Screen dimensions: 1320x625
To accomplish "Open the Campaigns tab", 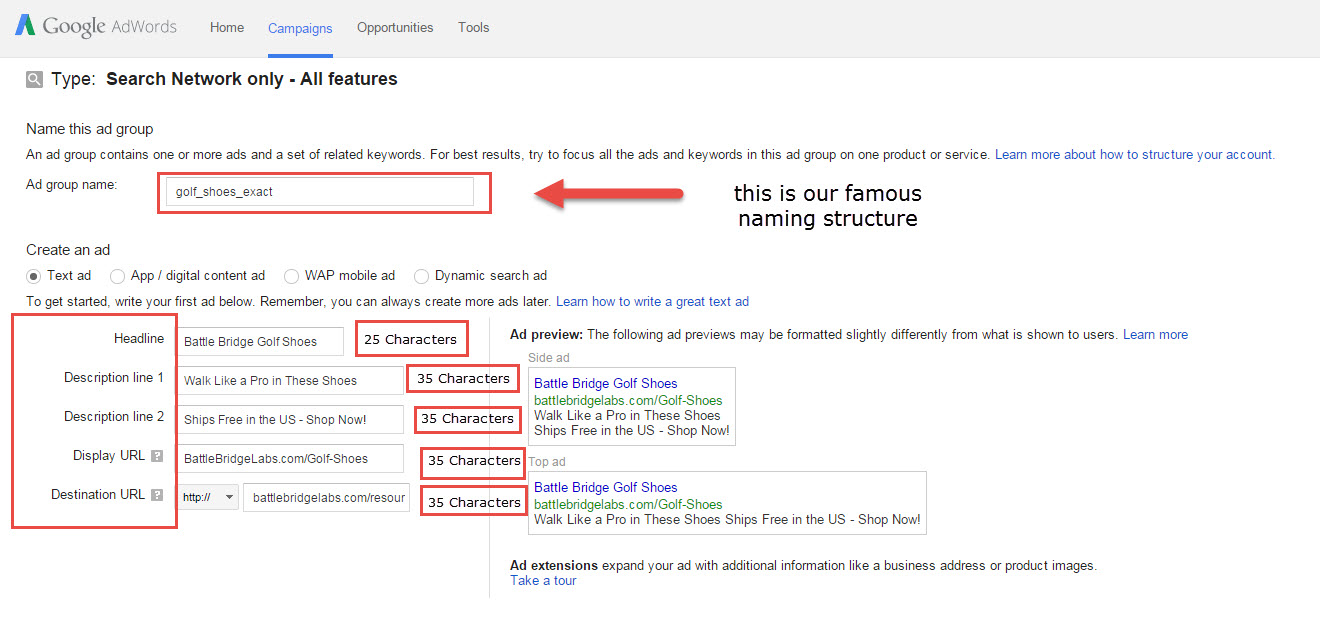I will [x=300, y=28].
